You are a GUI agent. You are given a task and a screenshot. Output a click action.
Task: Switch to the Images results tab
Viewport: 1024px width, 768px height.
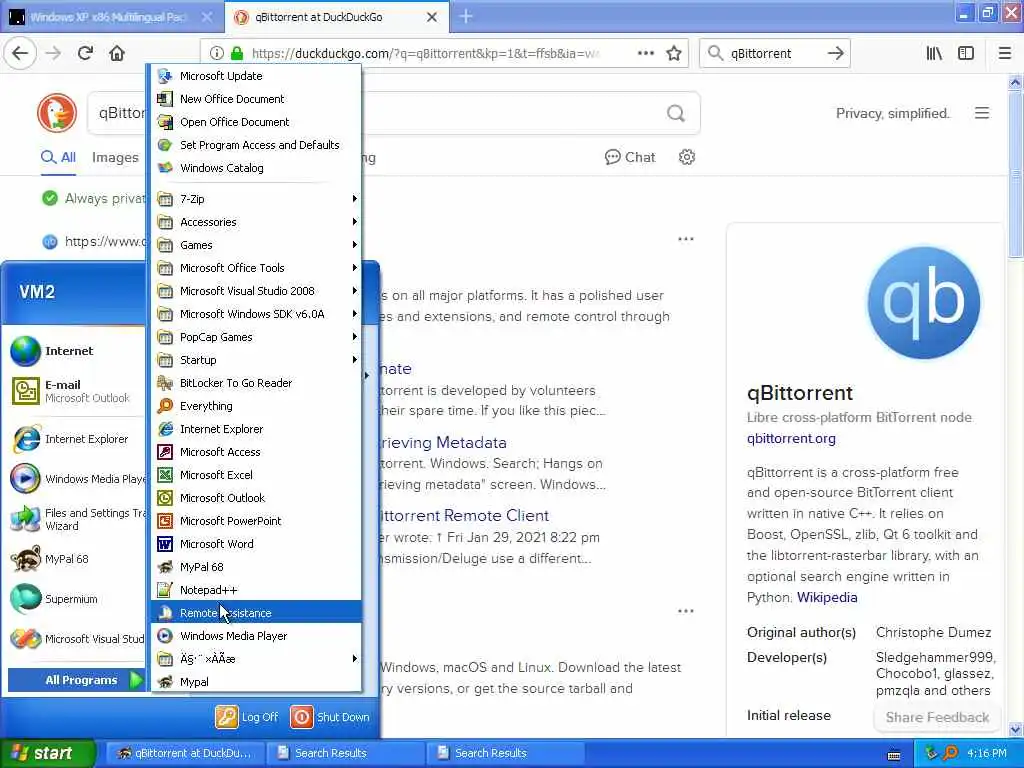[115, 157]
